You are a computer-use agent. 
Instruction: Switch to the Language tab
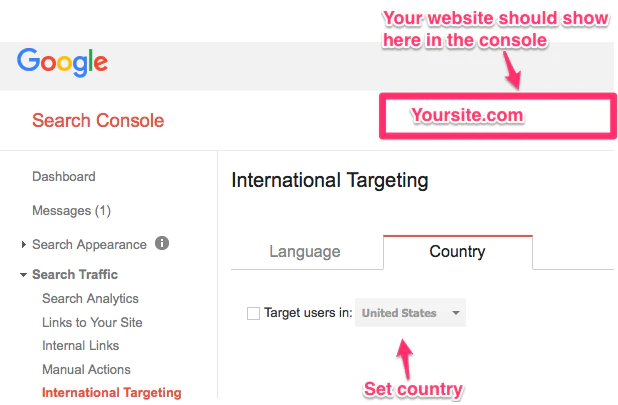click(x=305, y=251)
